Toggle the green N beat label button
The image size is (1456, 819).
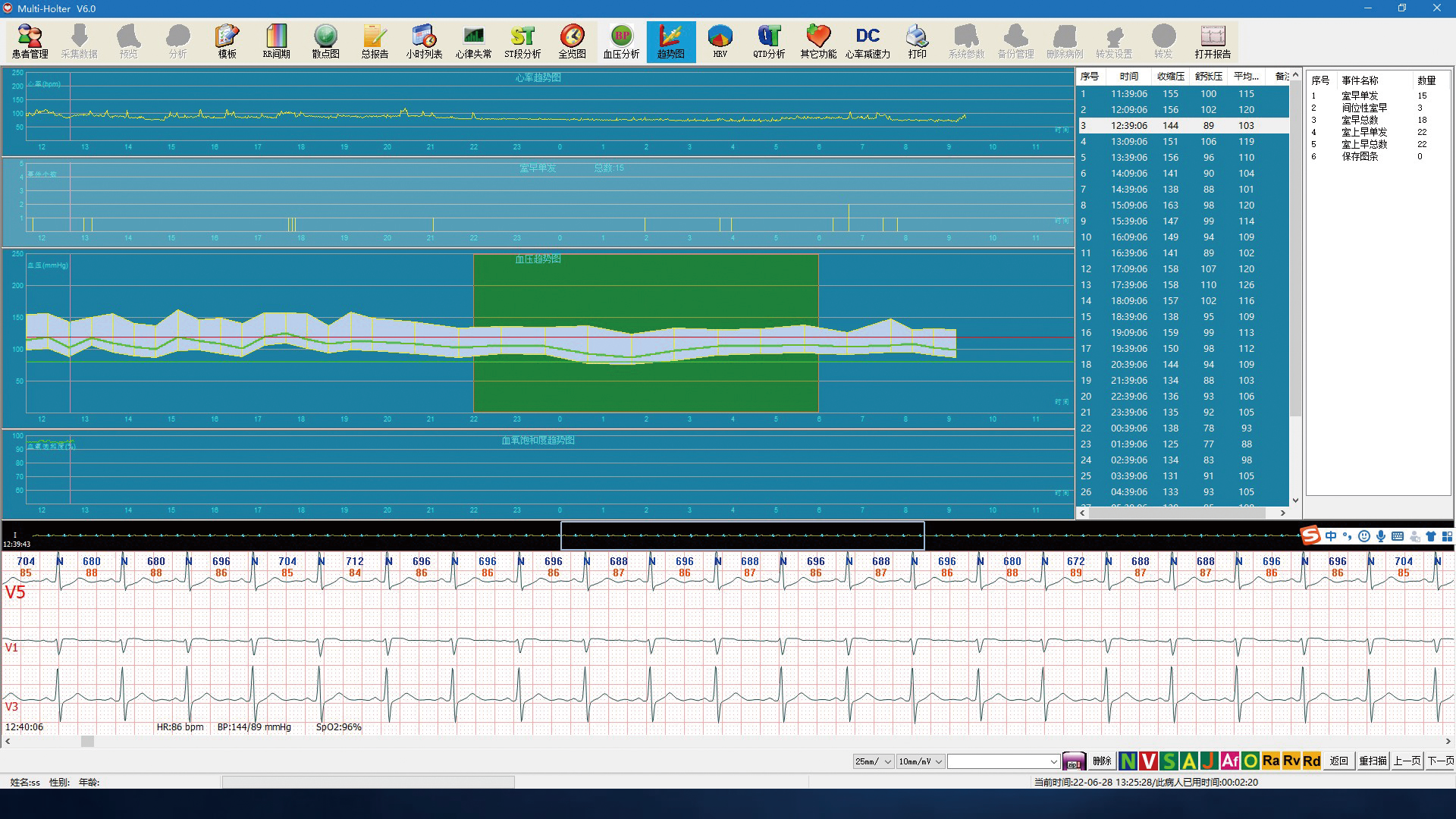coord(1128,761)
